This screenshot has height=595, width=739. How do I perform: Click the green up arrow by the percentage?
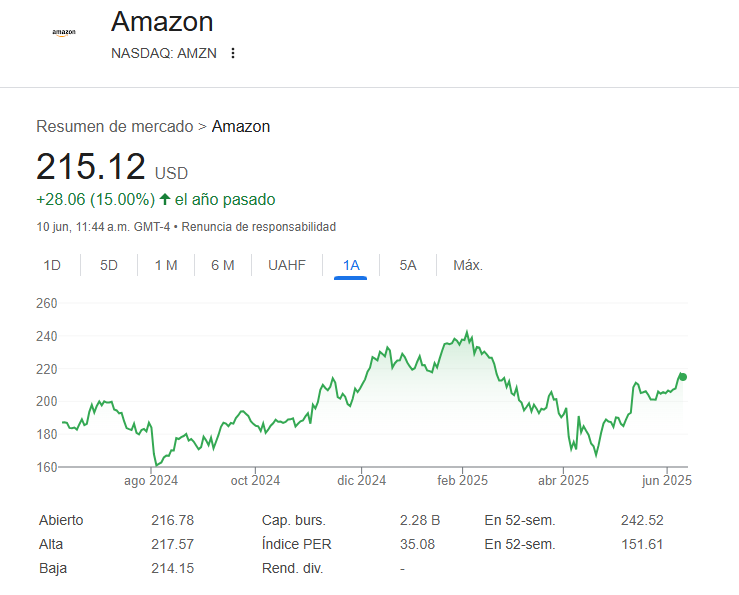[x=165, y=199]
